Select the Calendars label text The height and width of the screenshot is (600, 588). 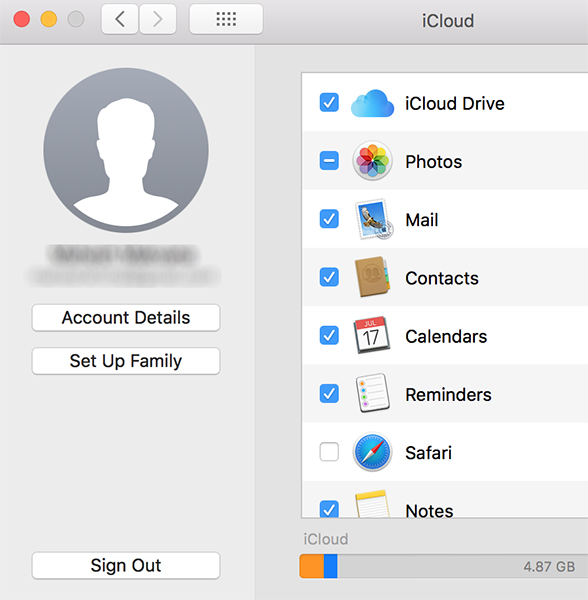pos(446,336)
